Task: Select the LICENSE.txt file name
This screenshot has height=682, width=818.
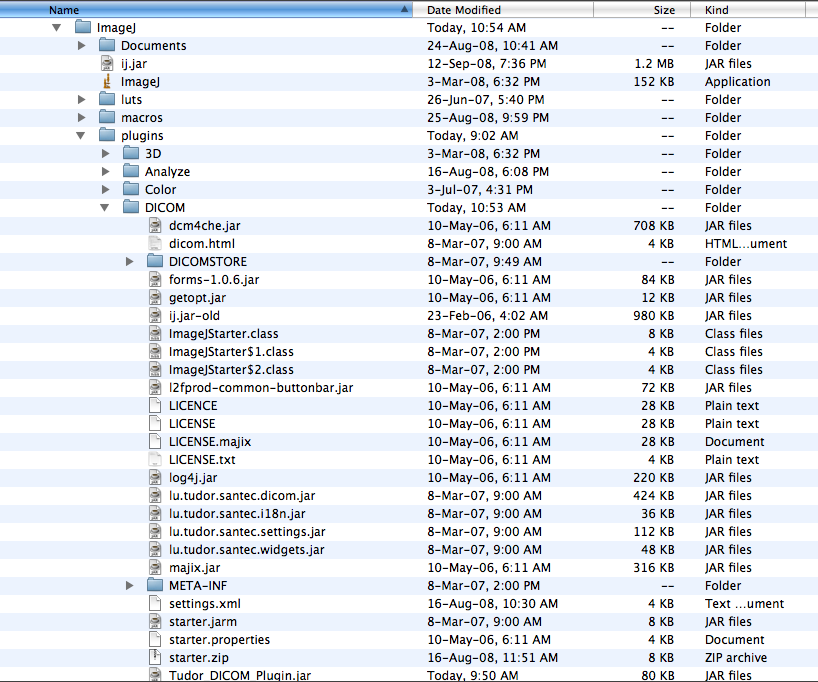Action: 202,460
